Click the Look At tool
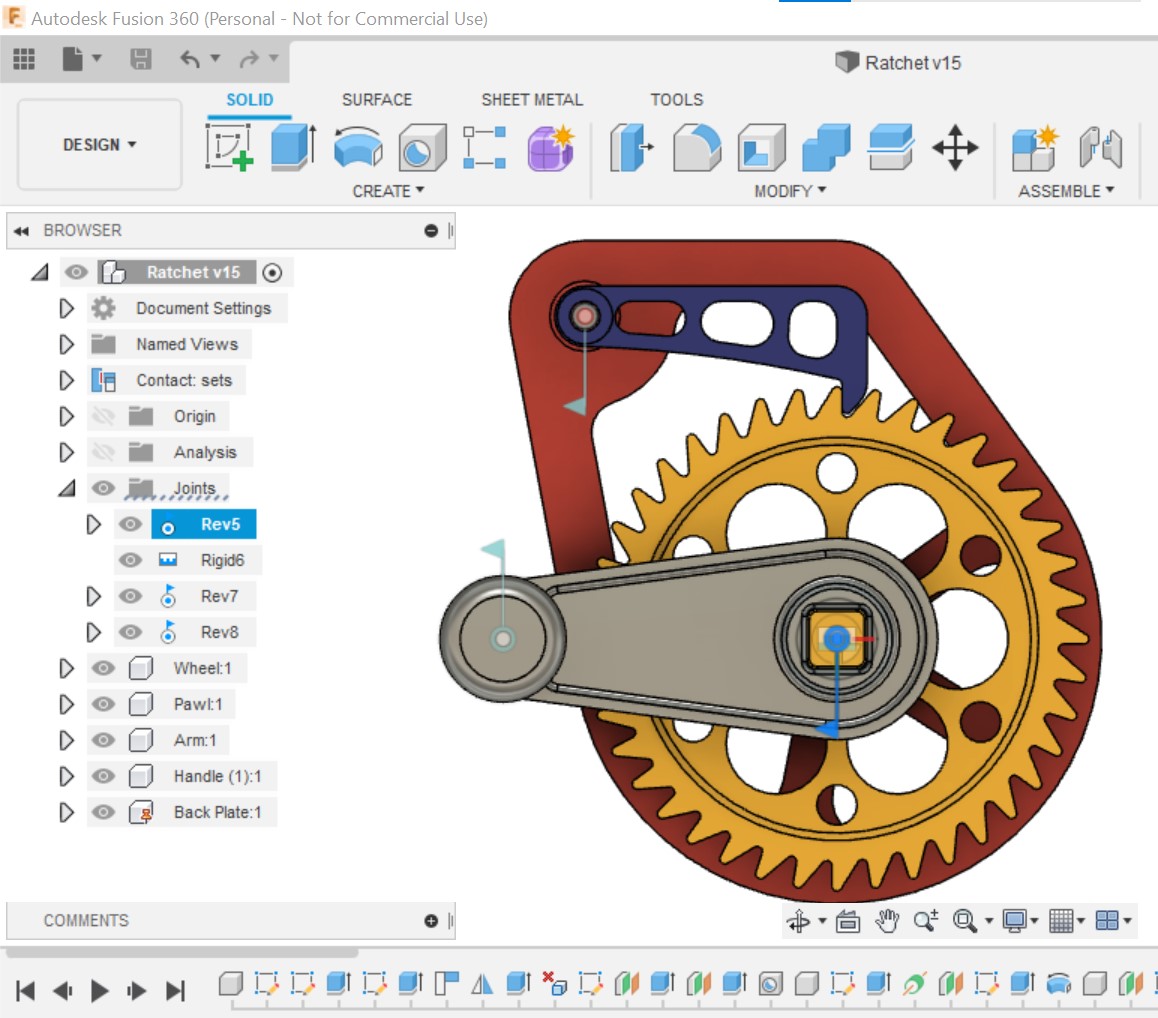This screenshot has height=1018, width=1158. click(848, 921)
